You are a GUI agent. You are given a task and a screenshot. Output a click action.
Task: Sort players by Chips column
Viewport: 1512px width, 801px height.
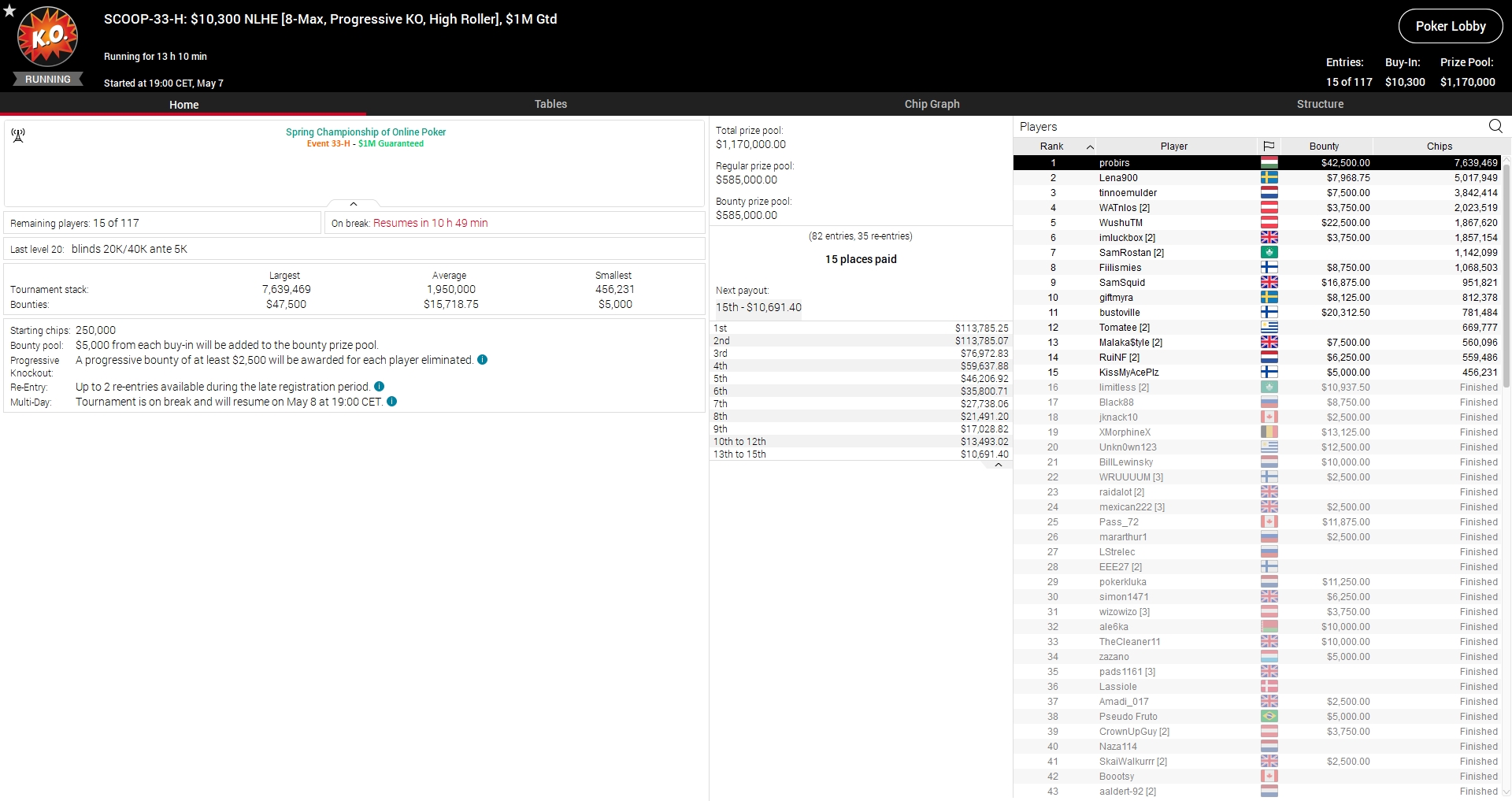click(x=1439, y=146)
